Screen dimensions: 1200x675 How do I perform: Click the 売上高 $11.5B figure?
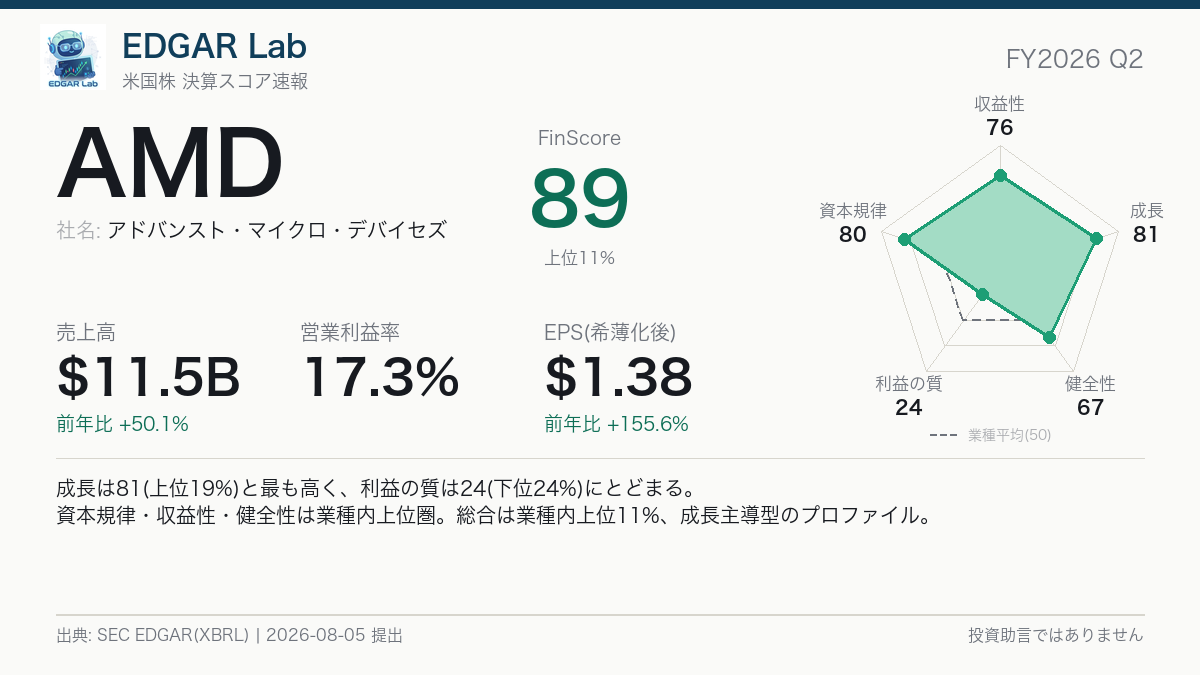tap(149, 377)
